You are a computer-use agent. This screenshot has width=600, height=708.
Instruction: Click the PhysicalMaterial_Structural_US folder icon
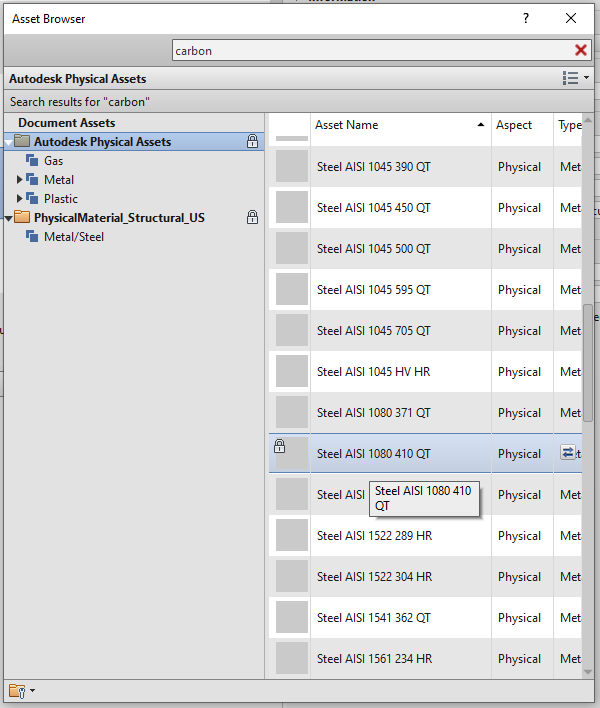pyautogui.click(x=22, y=217)
